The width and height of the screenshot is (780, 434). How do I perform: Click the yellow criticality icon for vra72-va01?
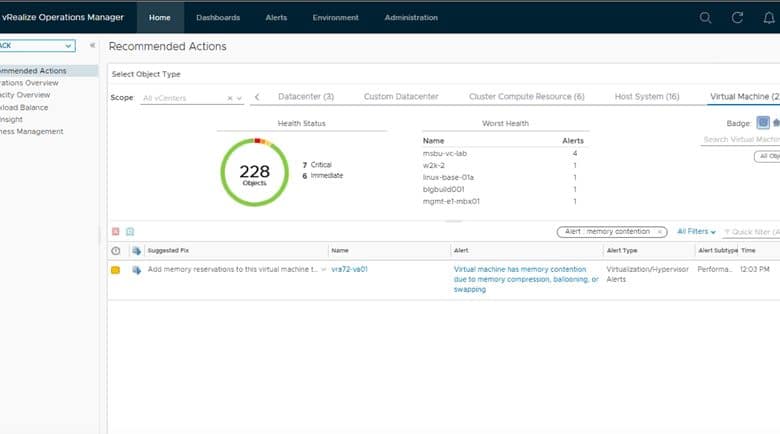point(115,270)
